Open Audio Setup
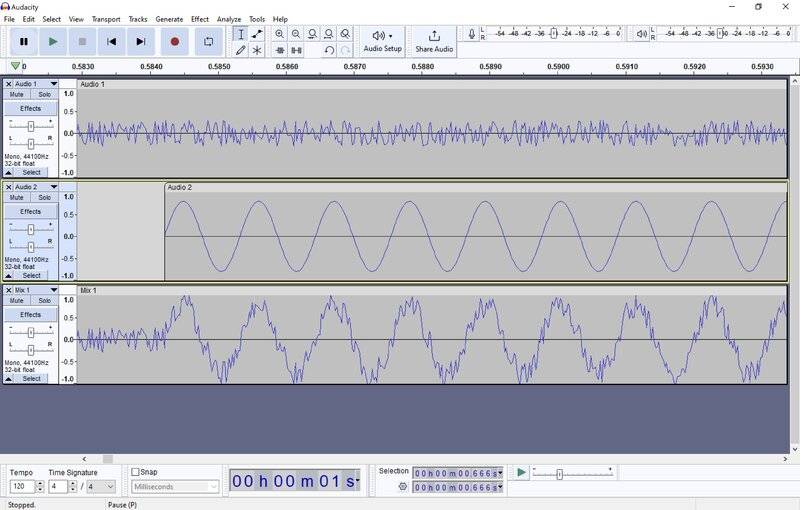Image resolution: width=800 pixels, height=510 pixels. tap(382, 41)
